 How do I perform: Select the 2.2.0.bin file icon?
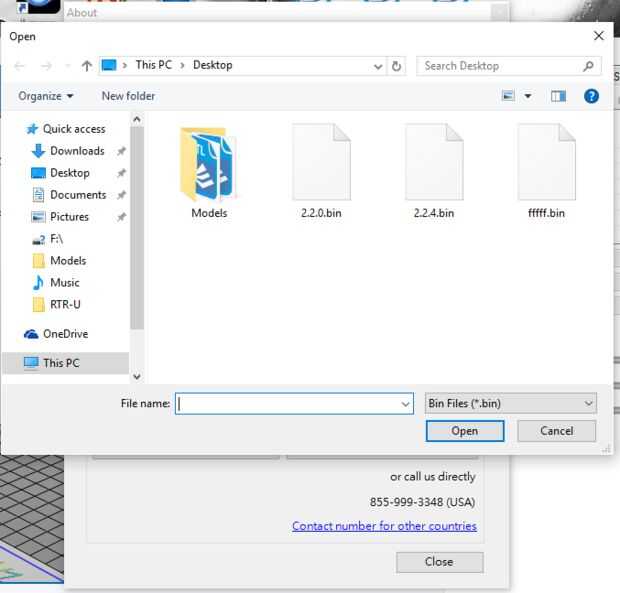[x=321, y=162]
